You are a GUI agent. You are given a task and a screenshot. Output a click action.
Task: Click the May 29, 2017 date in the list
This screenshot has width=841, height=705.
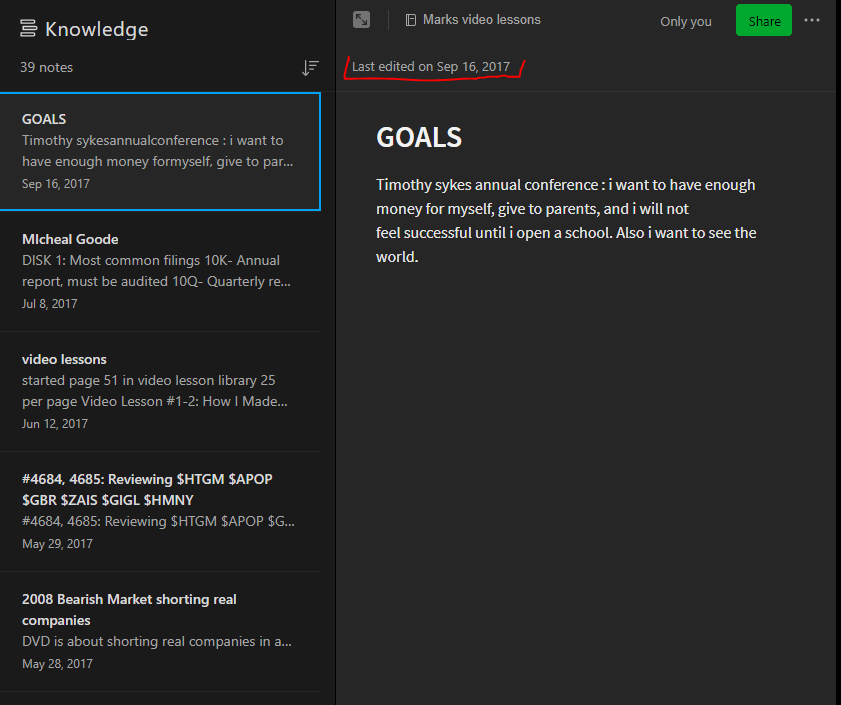click(x=57, y=544)
